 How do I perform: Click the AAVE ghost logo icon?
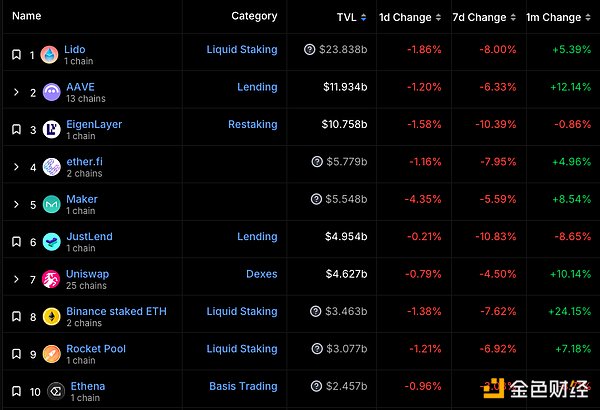pos(51,92)
